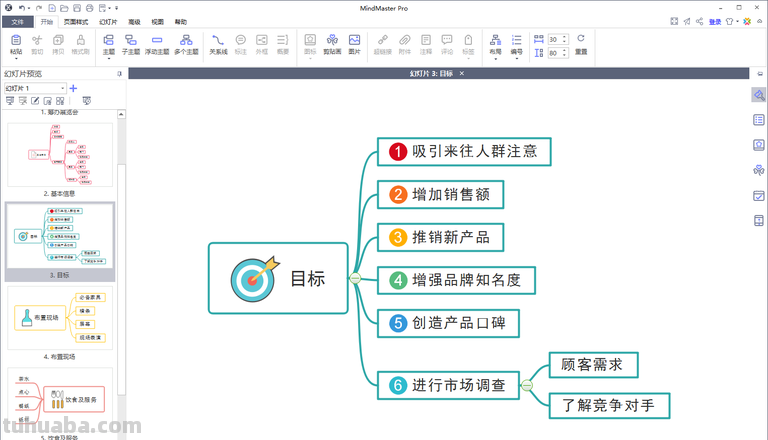Select the 吸引来往人群注意 topic
This screenshot has height=440, width=768.
coord(464,152)
